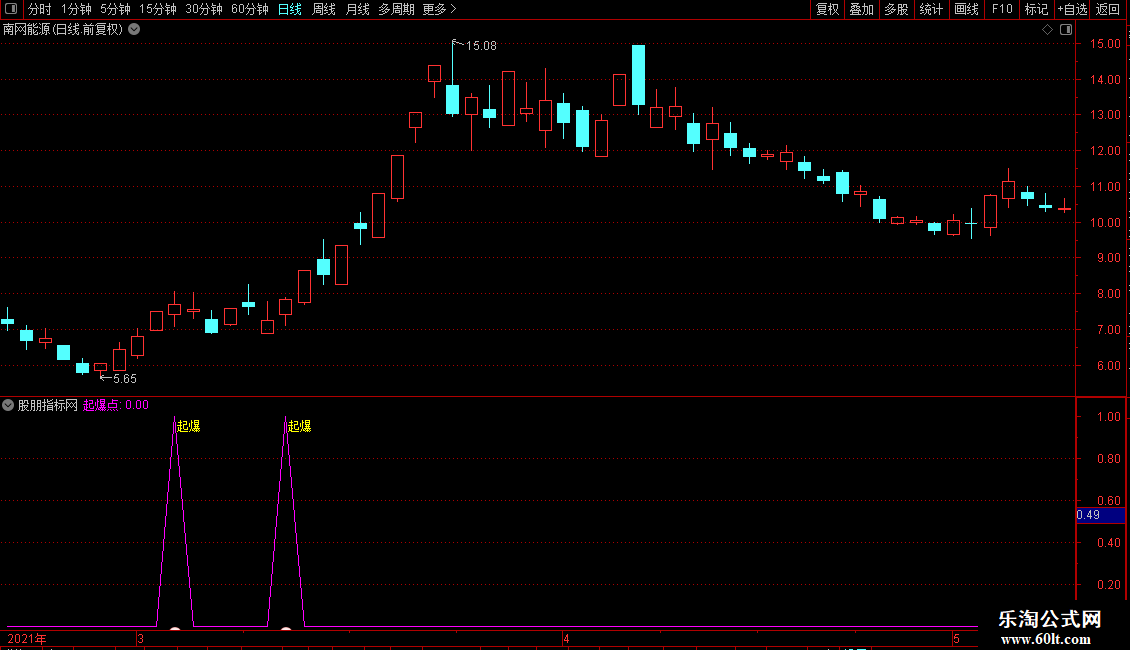Screen dimensions: 1130x650
Task: Click the 南网能源(日线 前复权) title
Action: (x=63, y=30)
